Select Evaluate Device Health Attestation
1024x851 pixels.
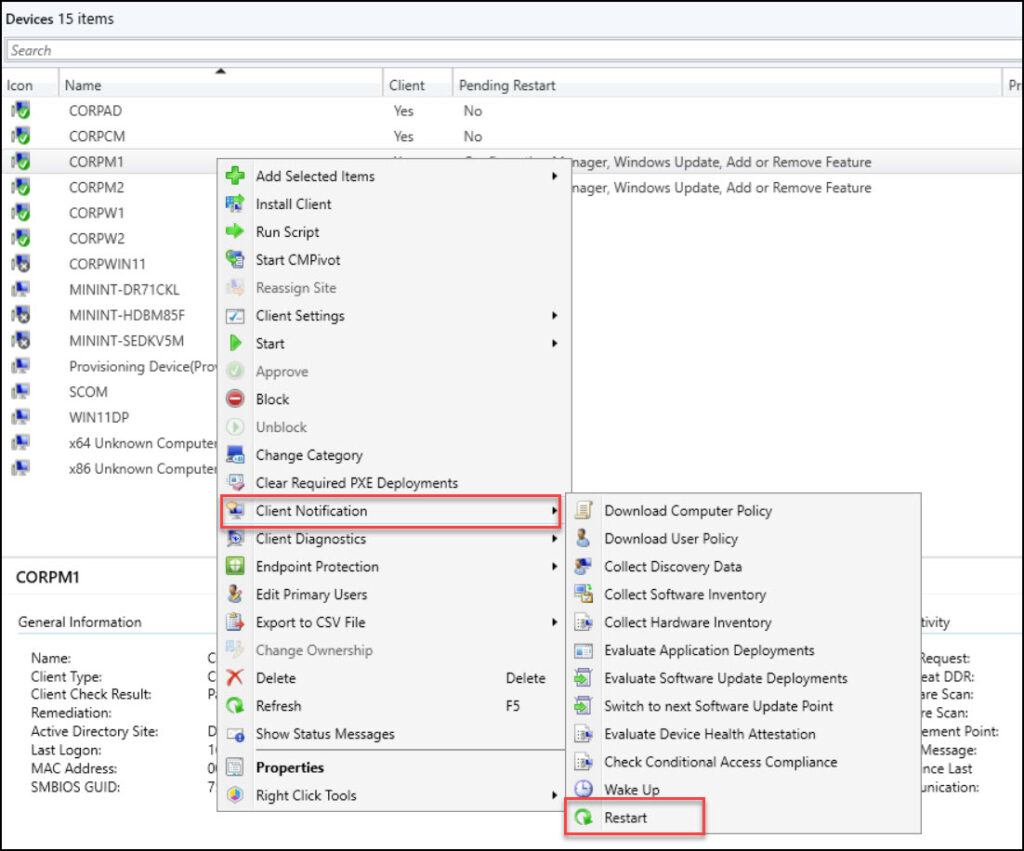(744, 733)
